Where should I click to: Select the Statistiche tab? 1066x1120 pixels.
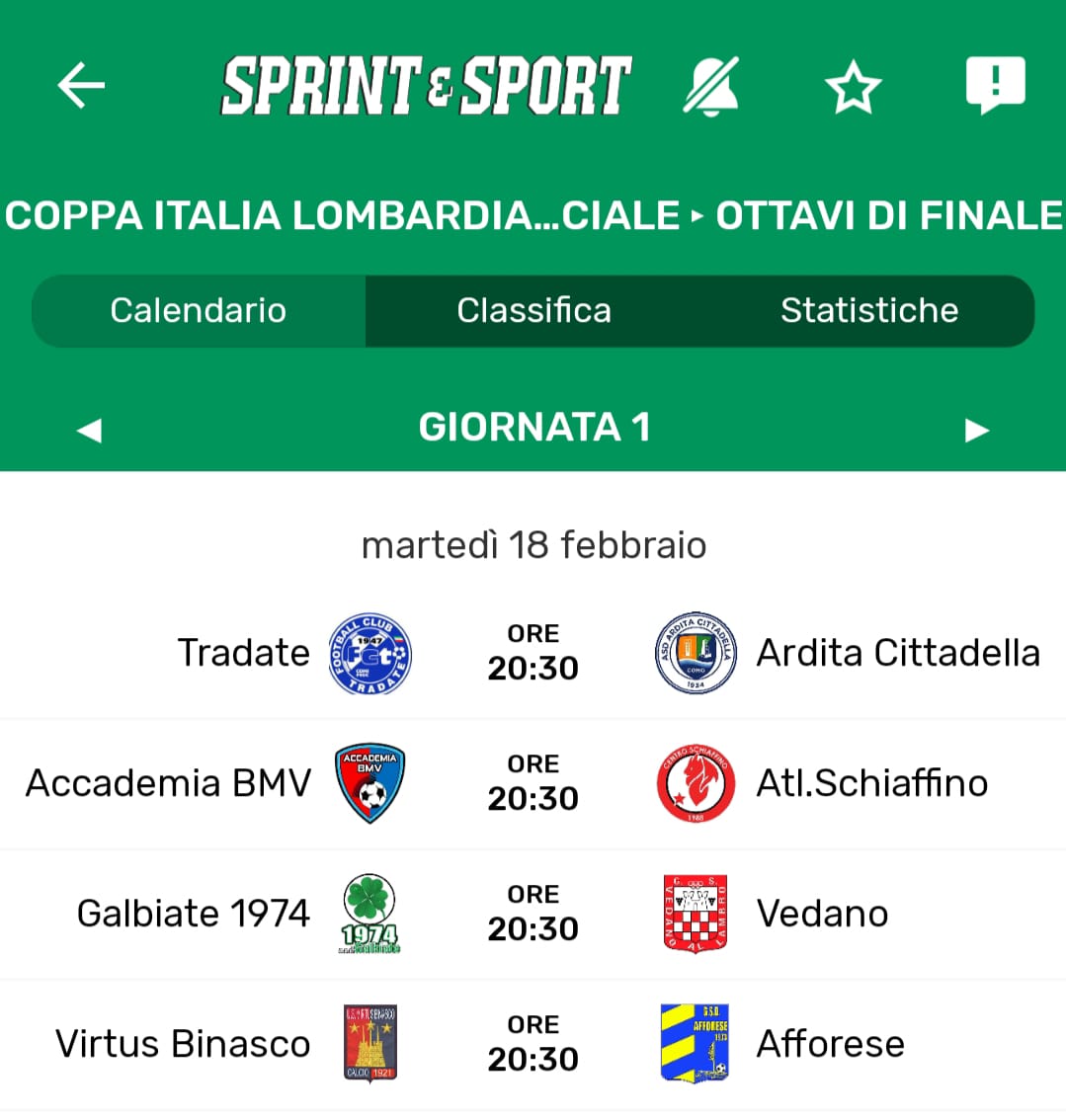coord(868,310)
